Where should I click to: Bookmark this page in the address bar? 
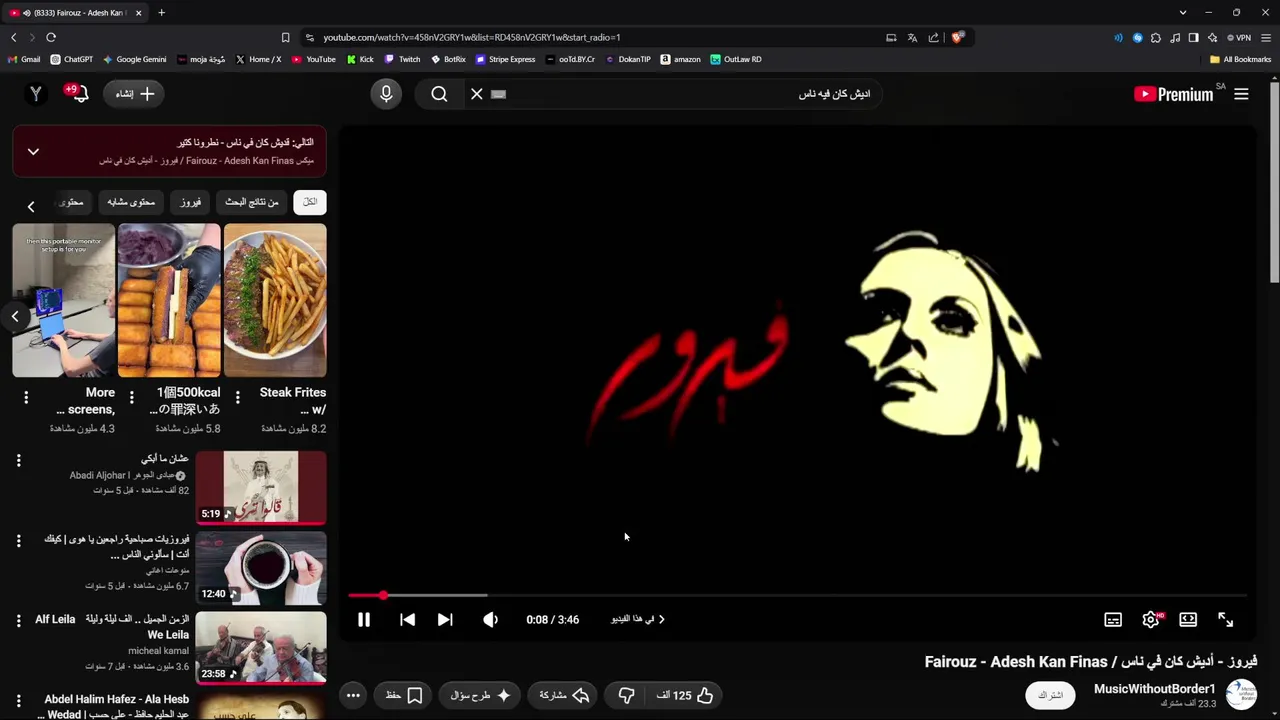click(x=285, y=37)
